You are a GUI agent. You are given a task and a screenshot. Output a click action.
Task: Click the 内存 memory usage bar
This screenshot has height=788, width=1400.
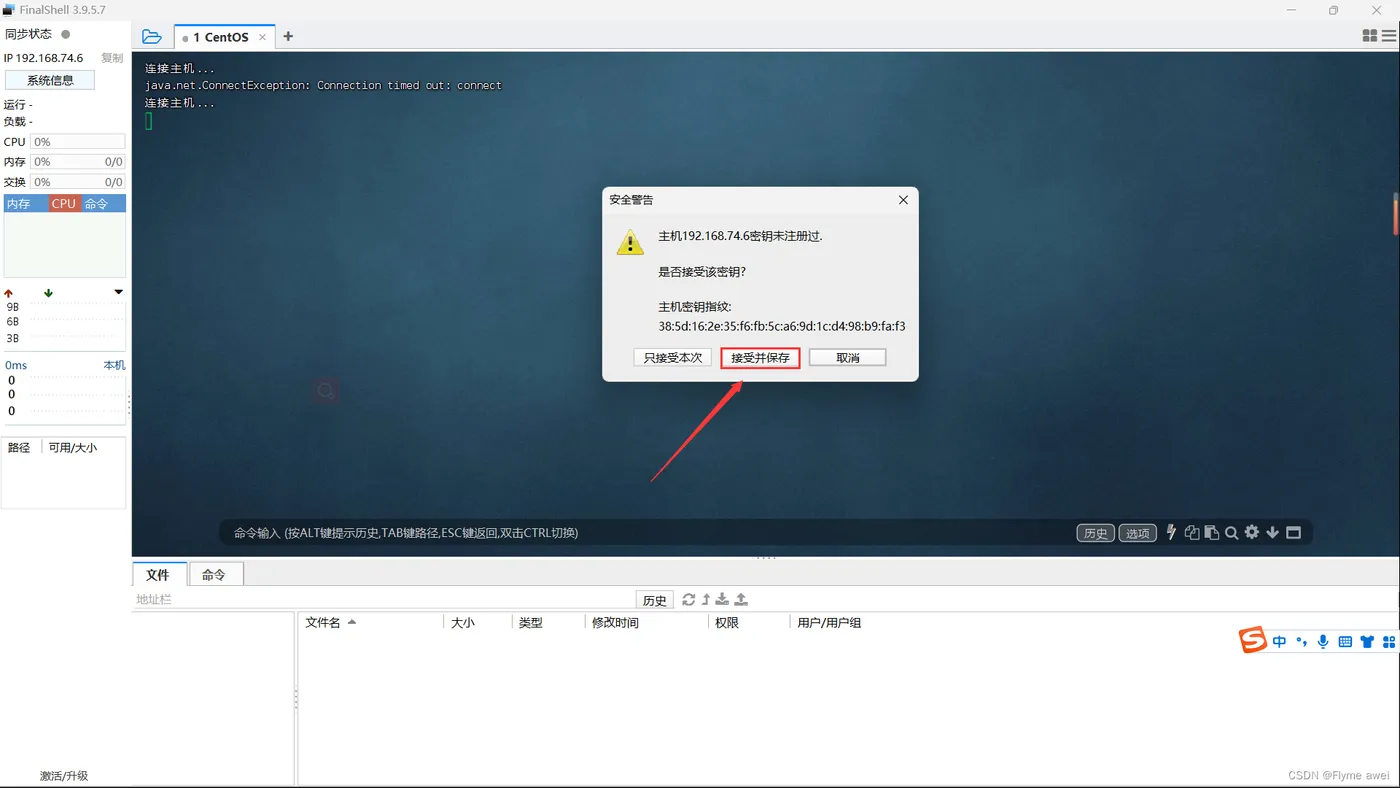[x=78, y=162]
